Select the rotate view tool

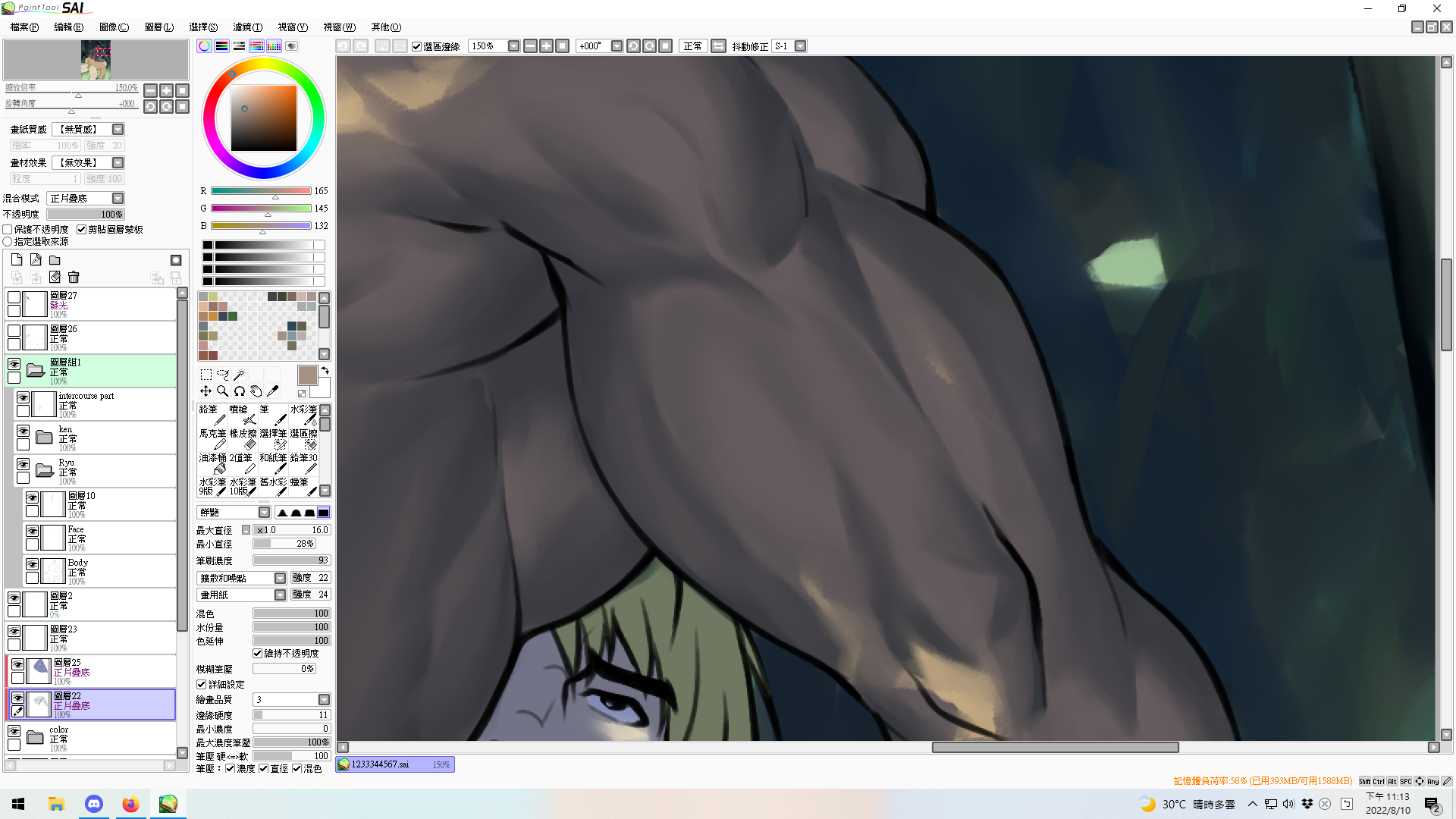pos(239,391)
